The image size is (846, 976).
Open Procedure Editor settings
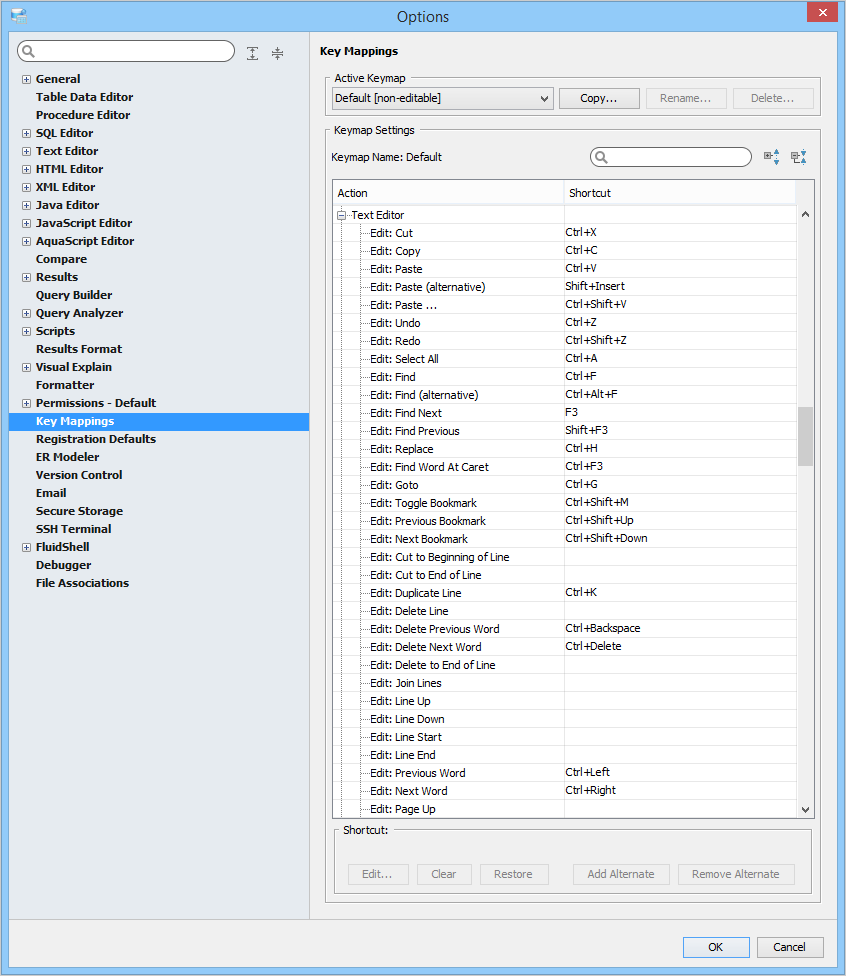point(83,115)
